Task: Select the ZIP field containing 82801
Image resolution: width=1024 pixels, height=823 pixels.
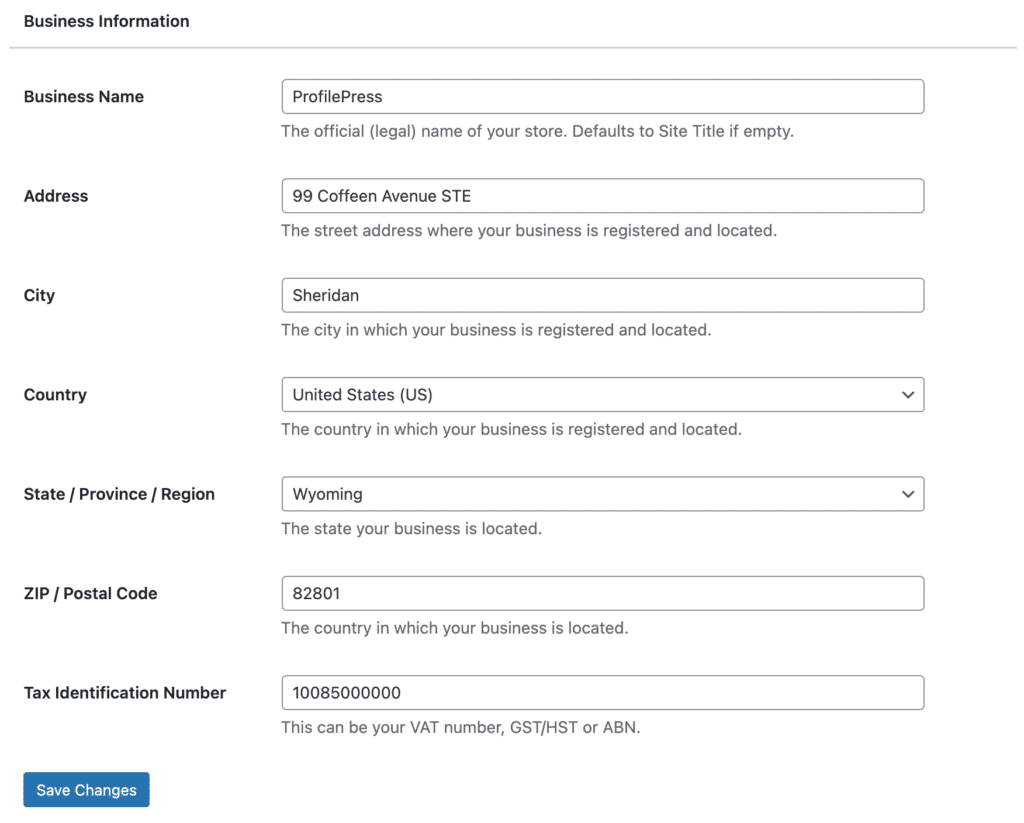Action: tap(602, 593)
